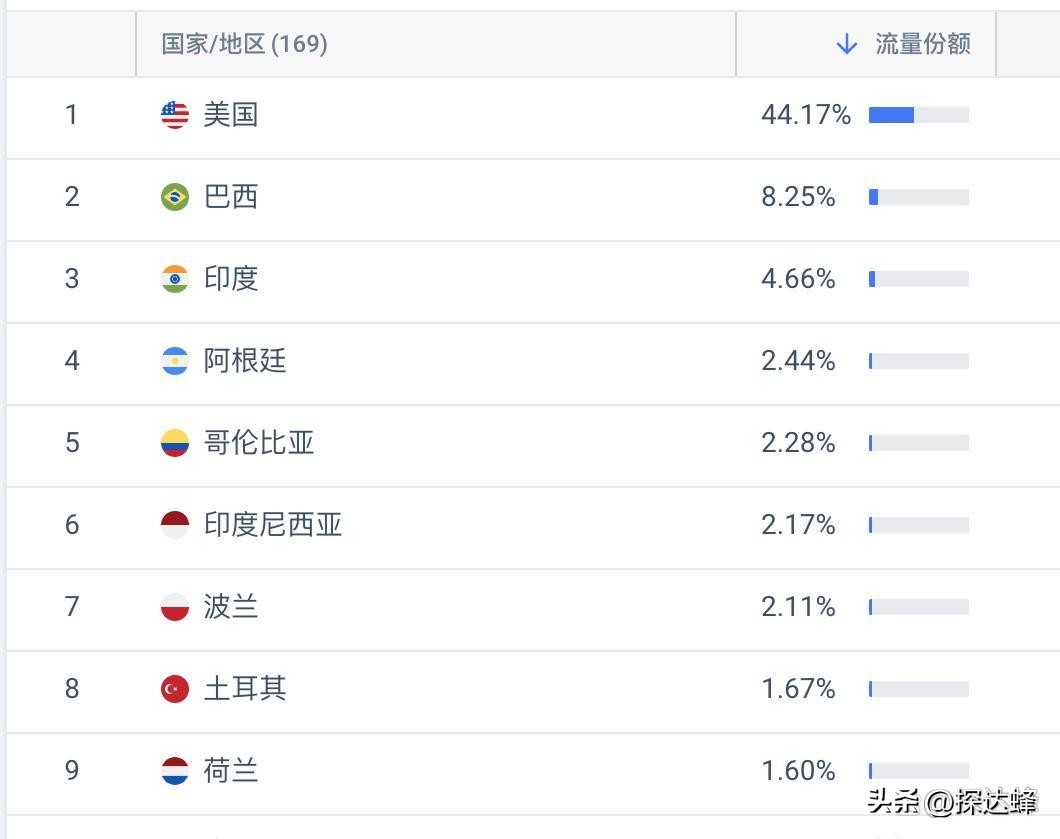The height and width of the screenshot is (839, 1060).
Task: Click the traffic share bar for 巴西
Action: 918,197
